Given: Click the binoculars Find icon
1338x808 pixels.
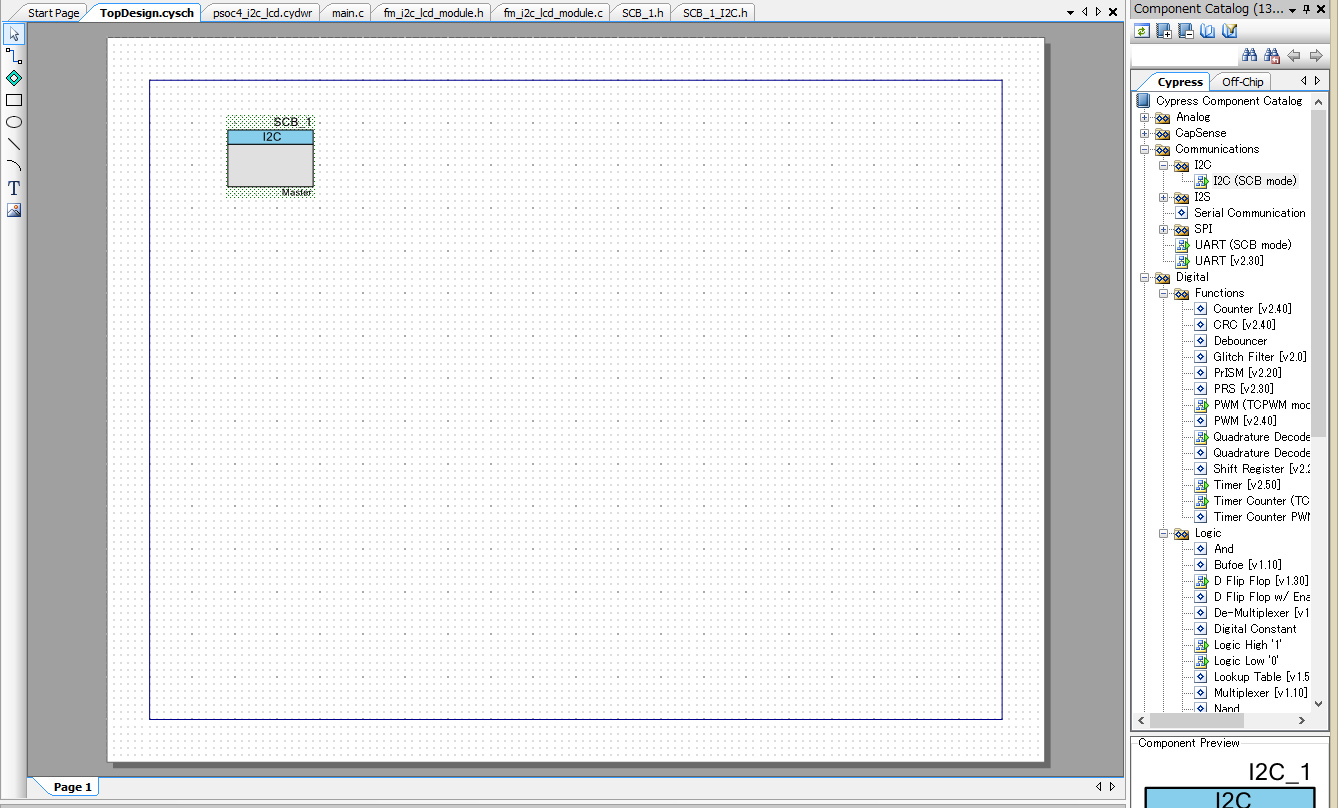Looking at the screenshot, I should [x=1249, y=56].
